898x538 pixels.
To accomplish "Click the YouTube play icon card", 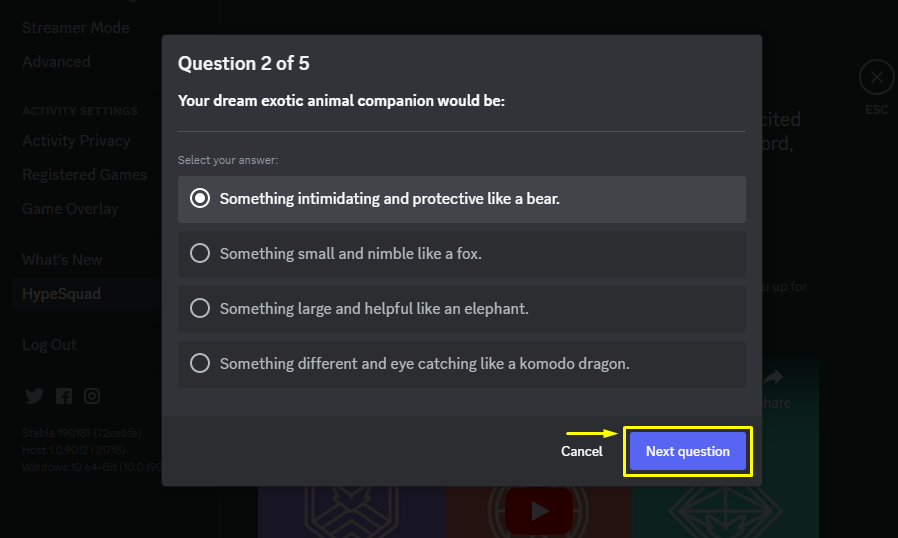I will pos(538,511).
